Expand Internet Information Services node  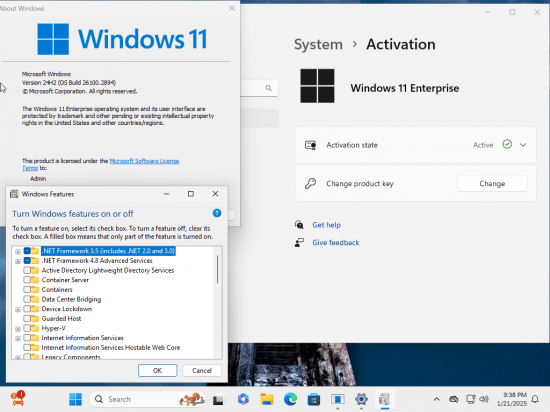click(18, 338)
